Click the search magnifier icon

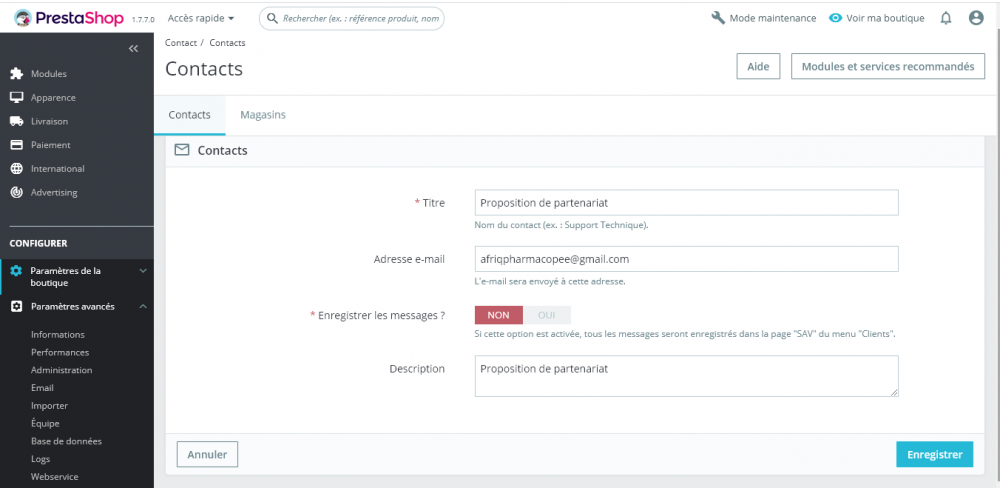[272, 18]
